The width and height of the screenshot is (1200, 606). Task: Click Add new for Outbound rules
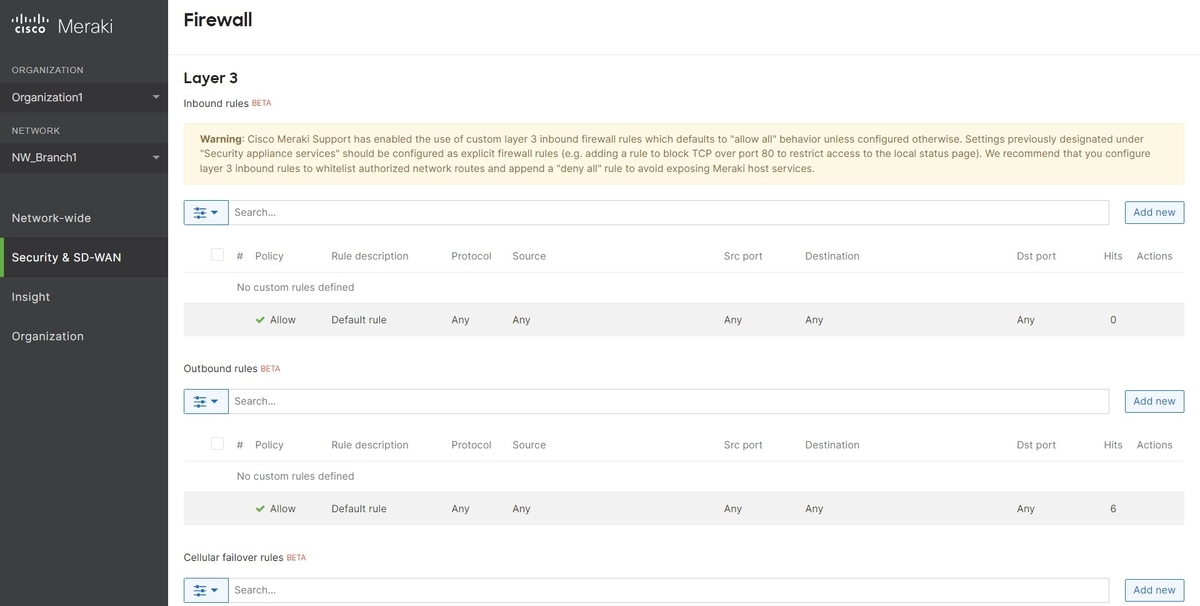pos(1154,400)
